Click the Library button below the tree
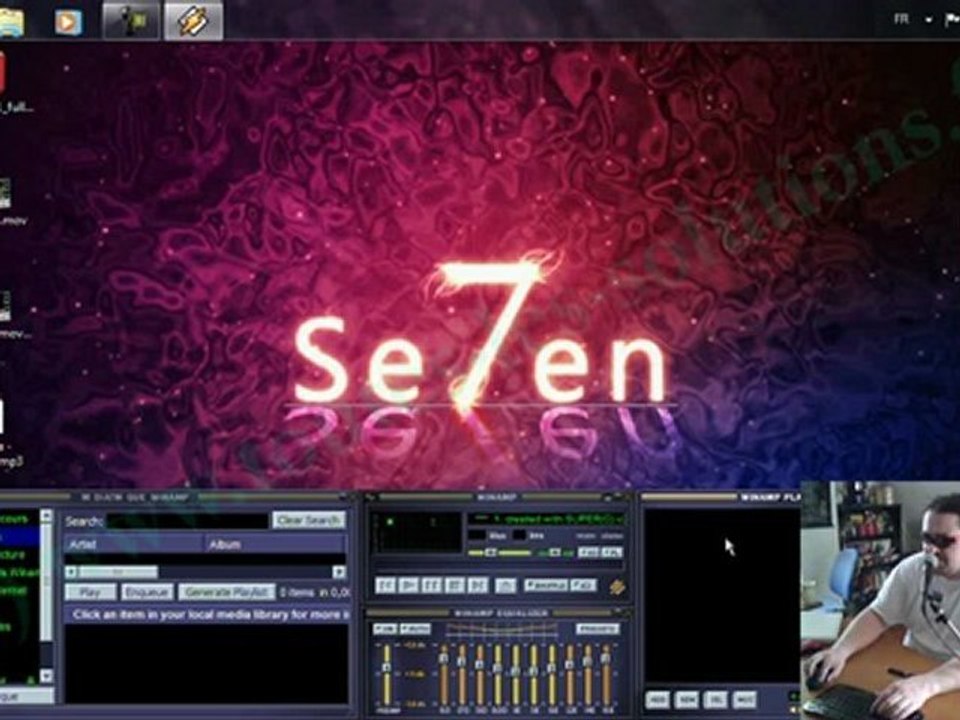 (x=26, y=696)
